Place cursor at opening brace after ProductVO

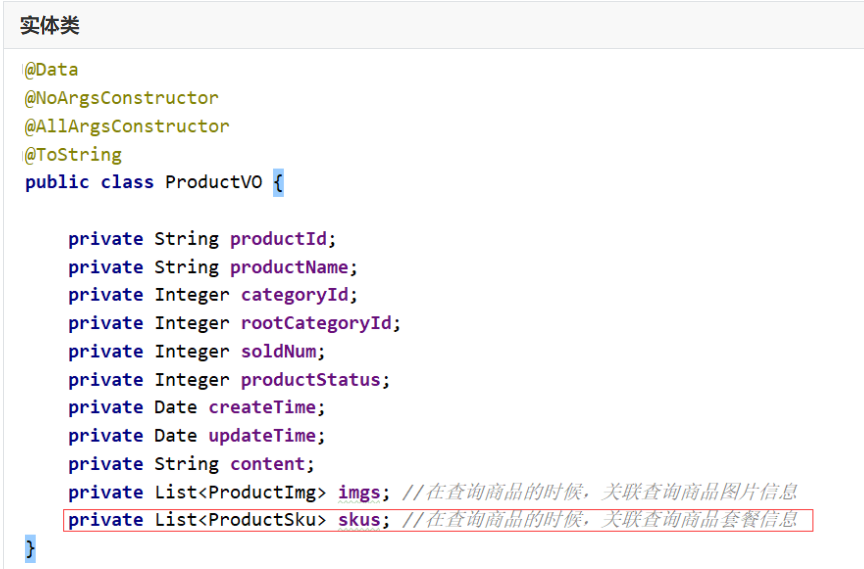(x=278, y=182)
